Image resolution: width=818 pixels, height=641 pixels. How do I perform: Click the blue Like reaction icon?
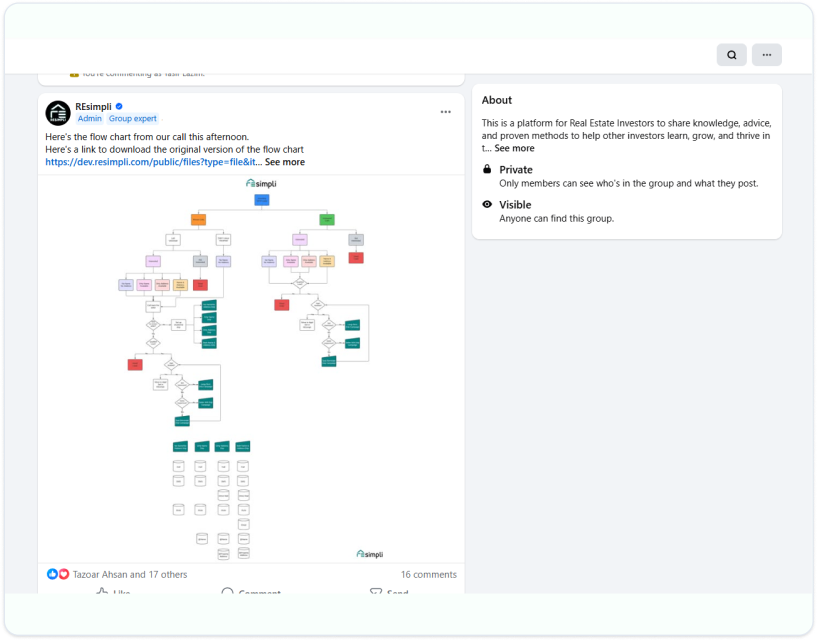pyautogui.click(x=53, y=574)
